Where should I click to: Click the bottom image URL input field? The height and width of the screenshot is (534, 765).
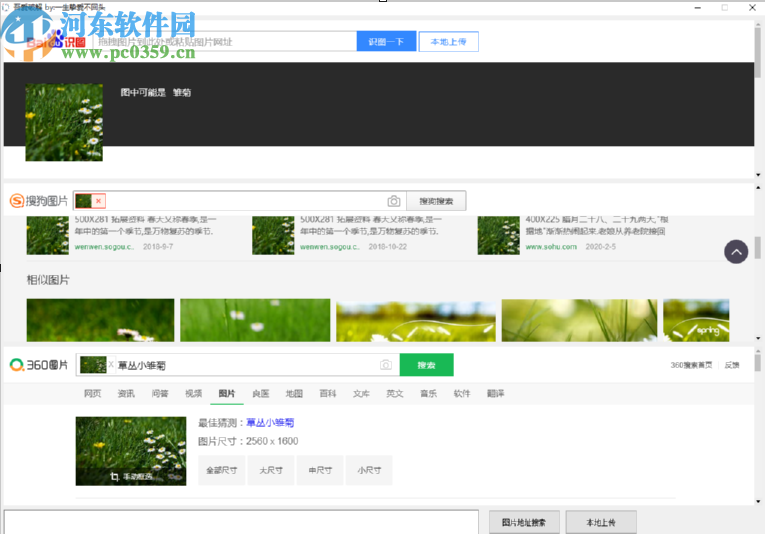pyautogui.click(x=240, y=522)
